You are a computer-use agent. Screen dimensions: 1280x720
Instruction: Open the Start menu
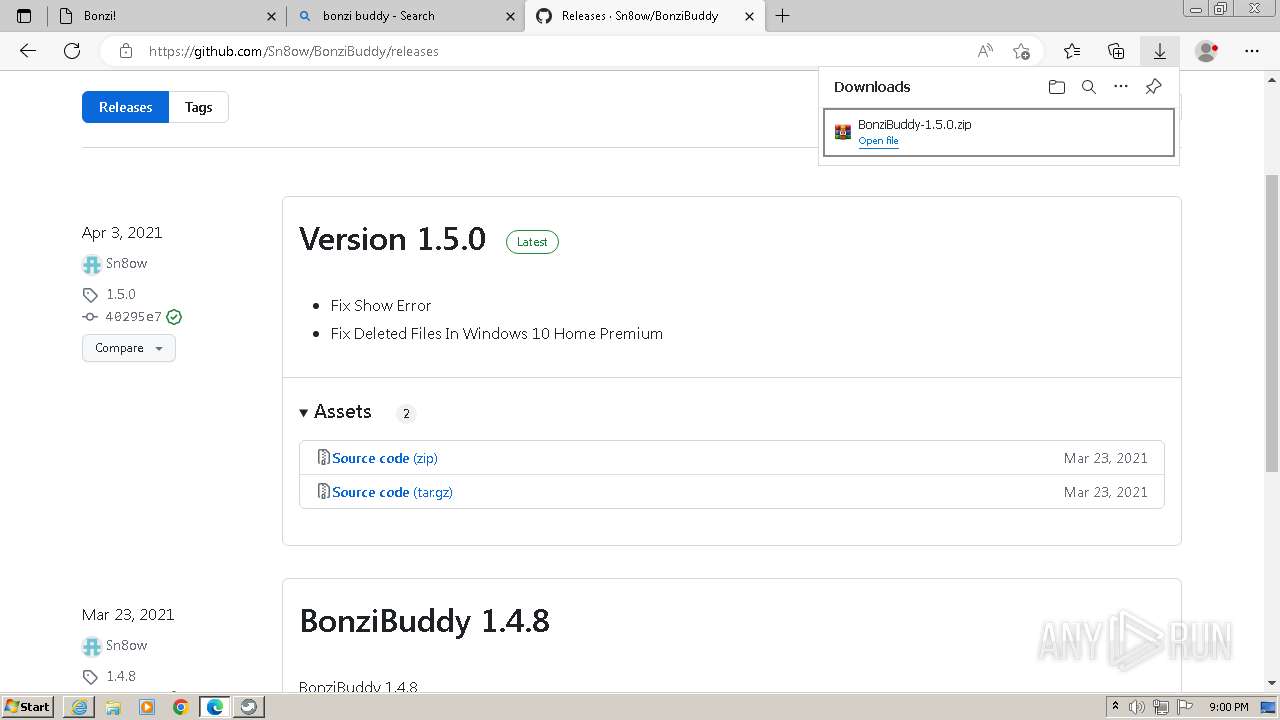pos(28,707)
